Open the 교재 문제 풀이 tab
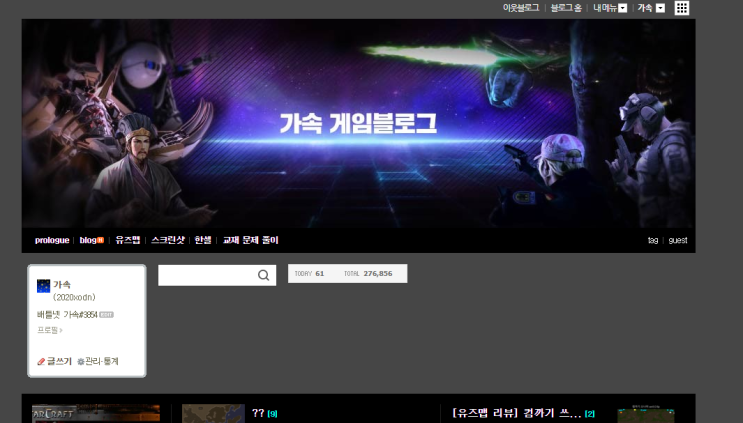The image size is (743, 423). tap(251, 240)
